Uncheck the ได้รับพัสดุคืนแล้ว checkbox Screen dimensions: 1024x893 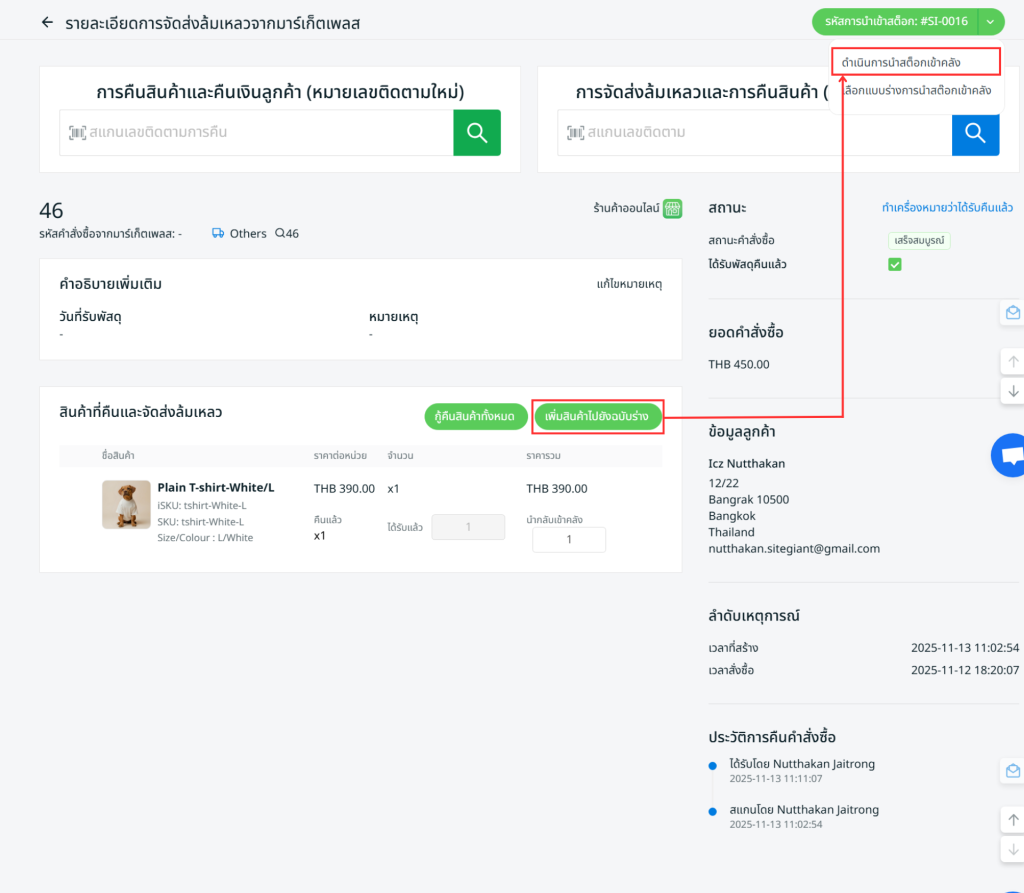click(x=895, y=264)
